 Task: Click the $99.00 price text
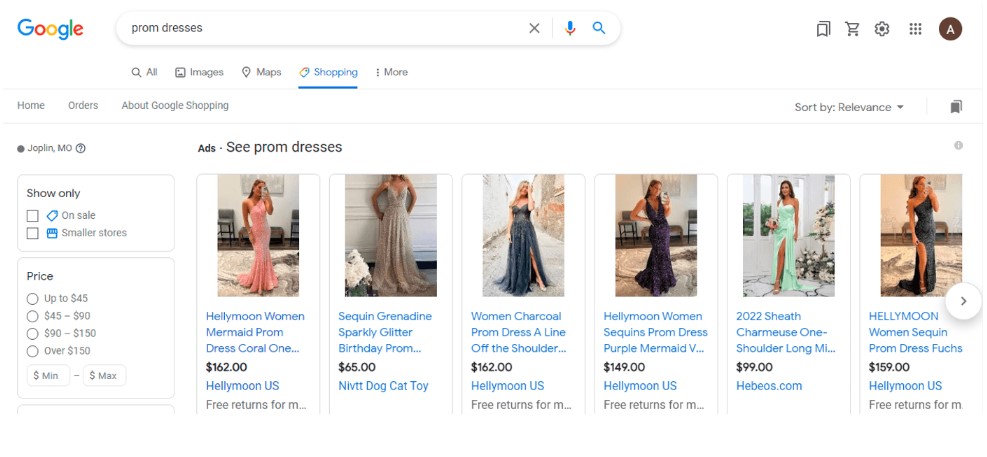tap(754, 367)
